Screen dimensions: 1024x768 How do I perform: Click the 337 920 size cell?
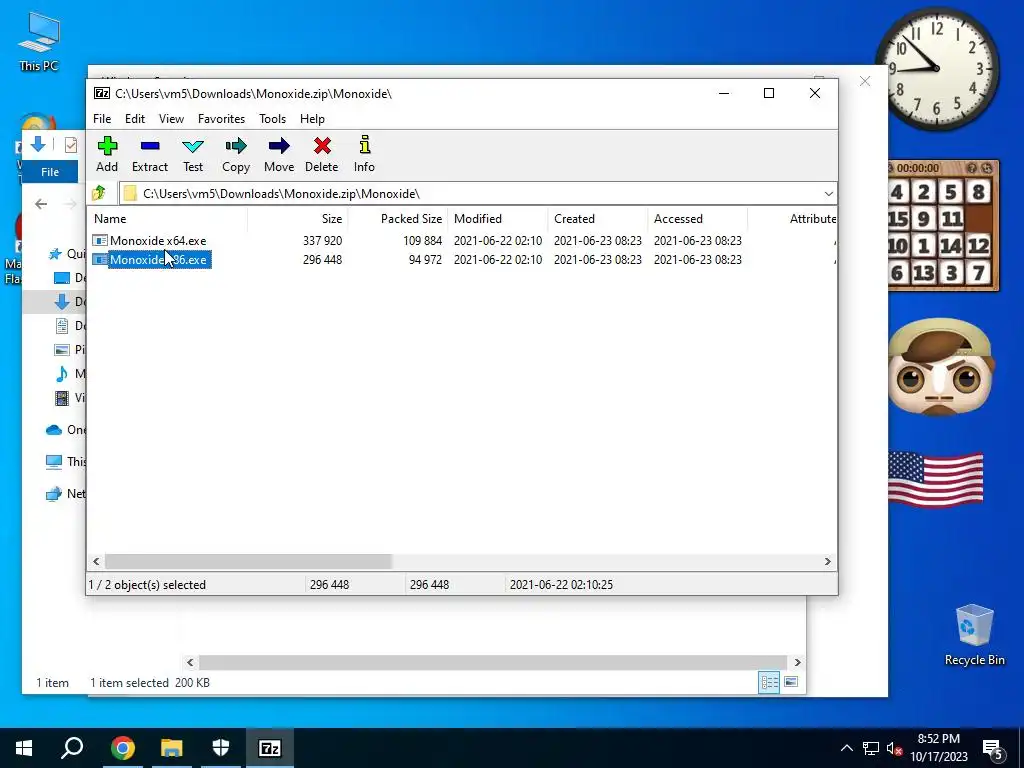point(323,240)
